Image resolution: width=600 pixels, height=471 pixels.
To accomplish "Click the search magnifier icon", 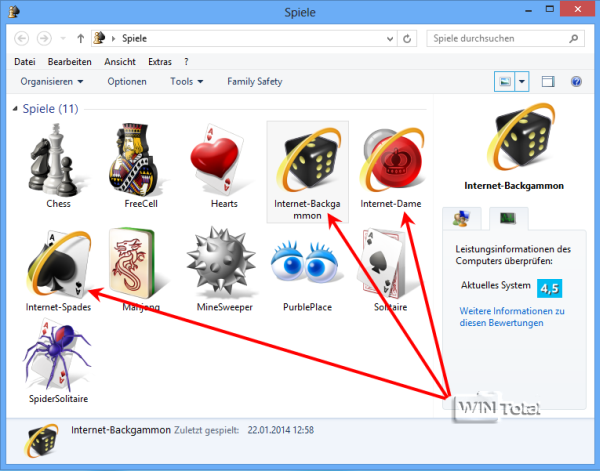I will coord(573,39).
